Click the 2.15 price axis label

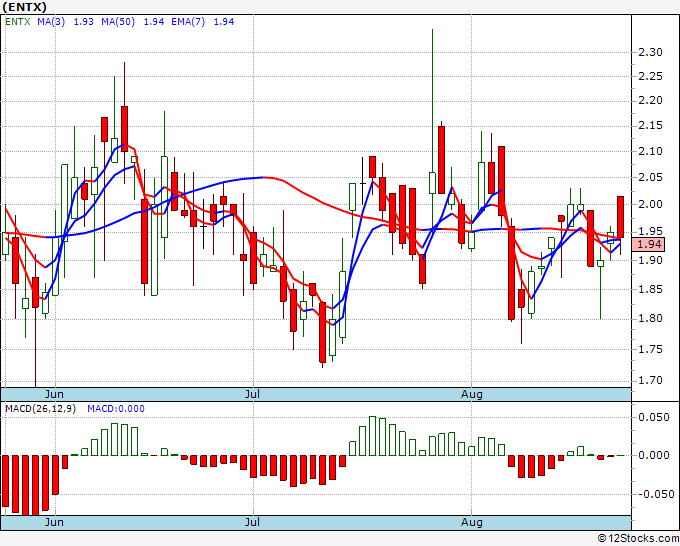click(651, 126)
